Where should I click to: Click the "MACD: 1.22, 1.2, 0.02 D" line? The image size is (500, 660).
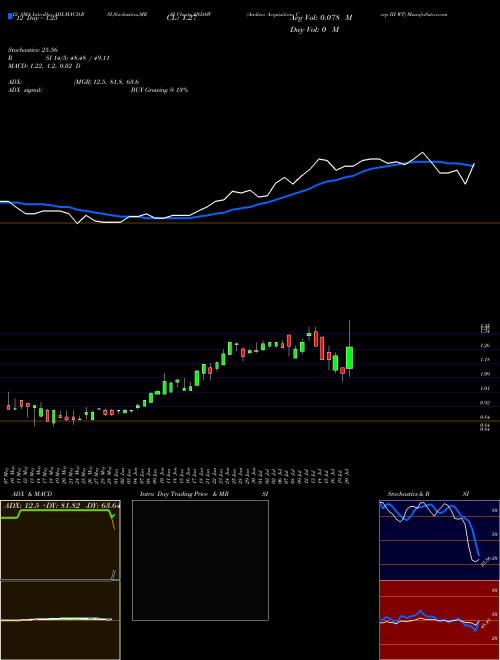pyautogui.click(x=44, y=66)
